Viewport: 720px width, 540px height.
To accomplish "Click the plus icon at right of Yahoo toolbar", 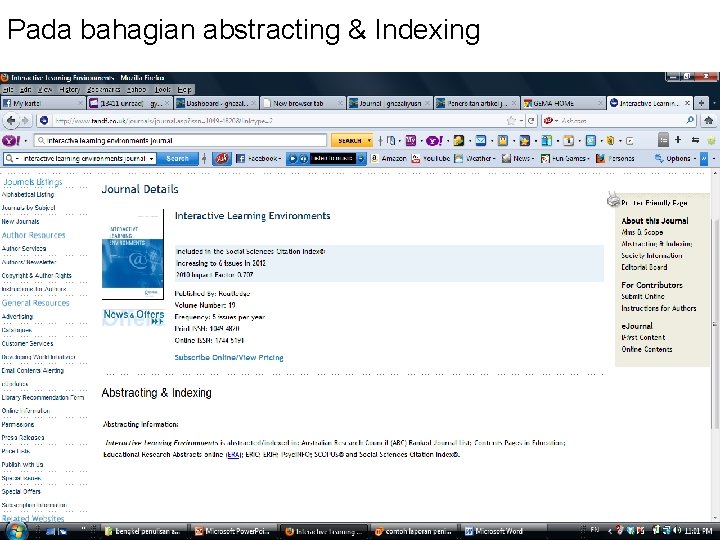I will tap(678, 140).
